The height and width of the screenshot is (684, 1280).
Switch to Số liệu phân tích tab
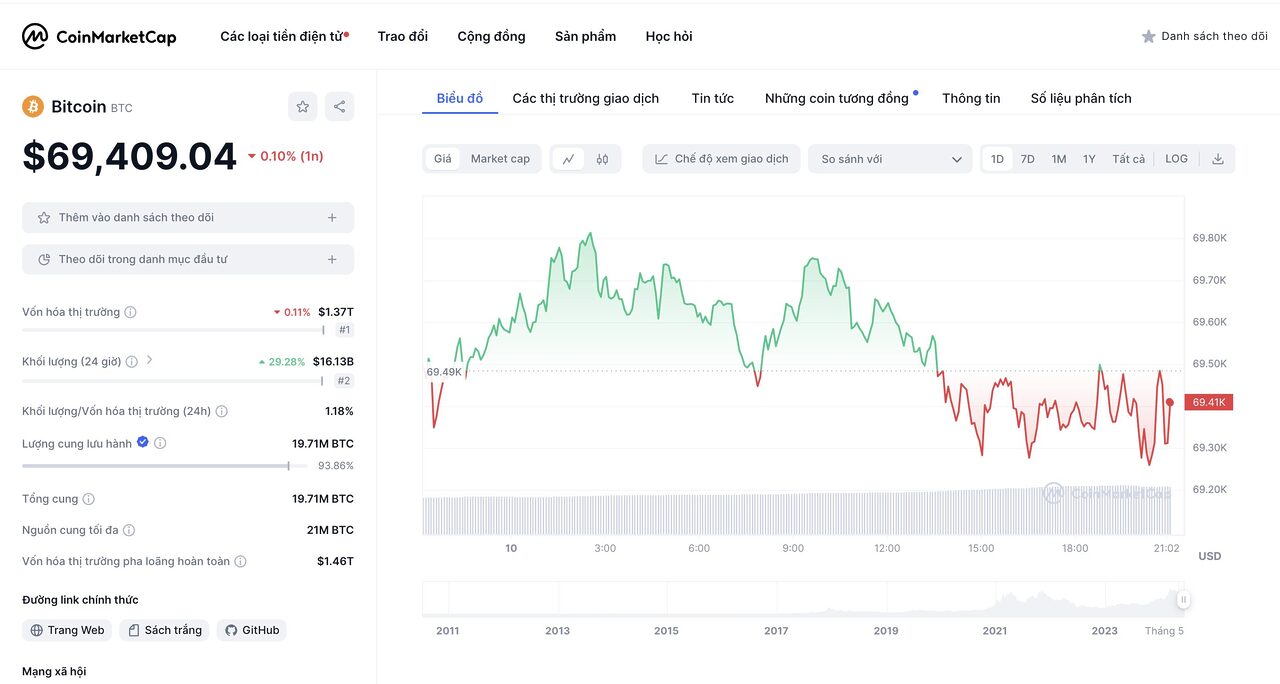(1081, 98)
